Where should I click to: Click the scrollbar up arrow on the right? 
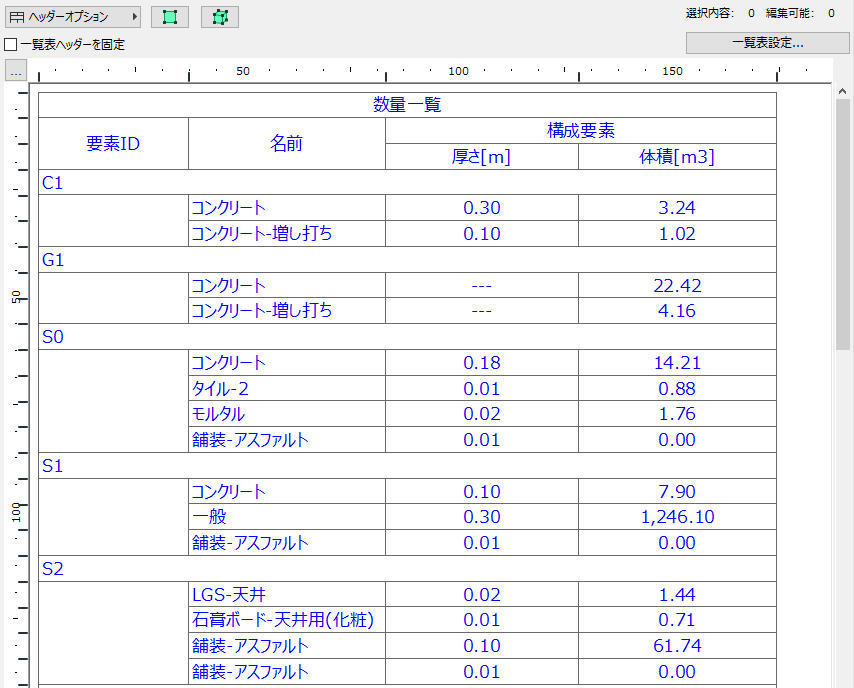coord(841,91)
